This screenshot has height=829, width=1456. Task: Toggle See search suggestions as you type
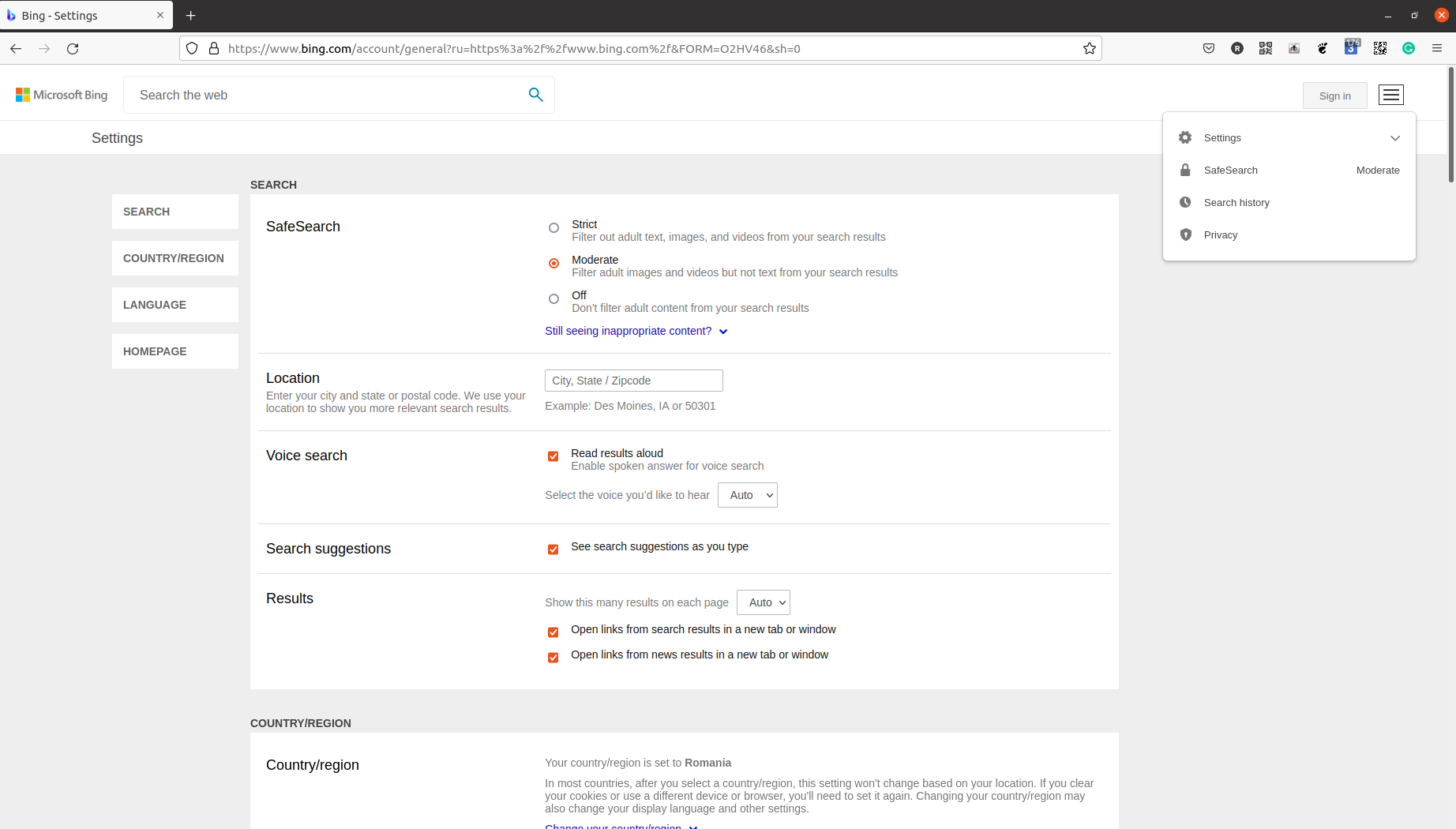553,549
